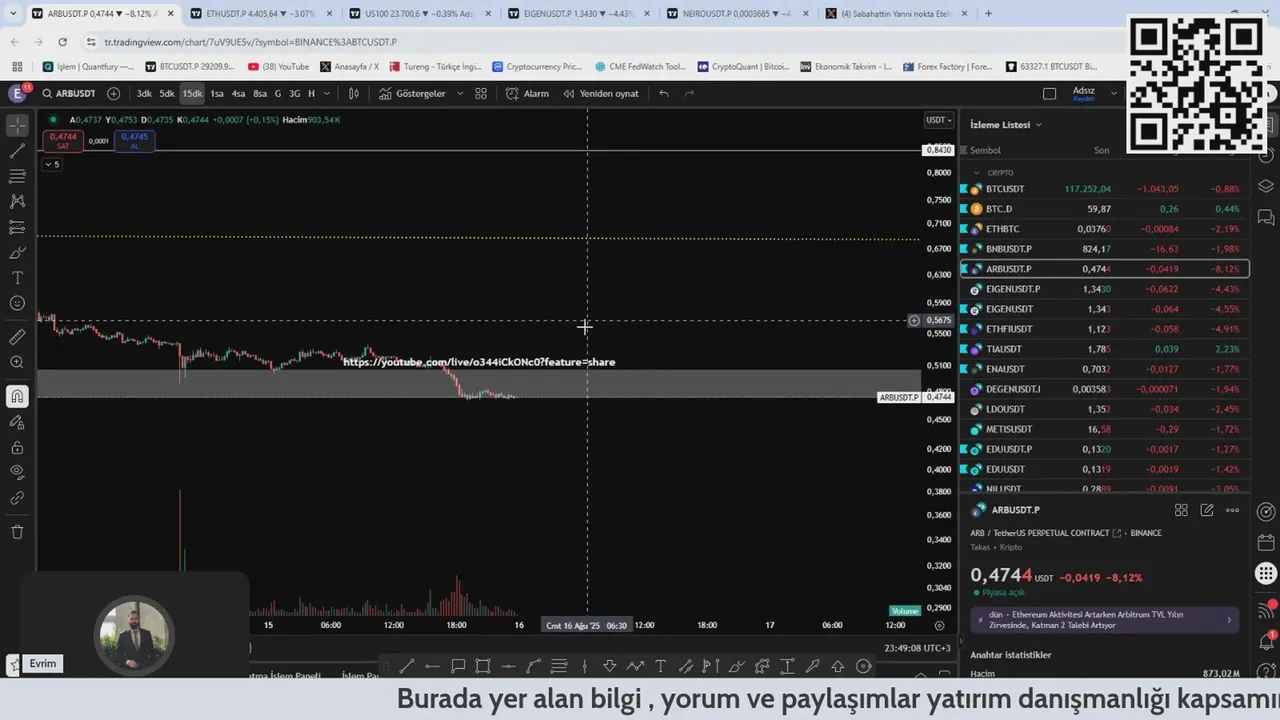This screenshot has height=720, width=1280.
Task: Expand collapsed indicators legend 5
Action: click(x=51, y=164)
